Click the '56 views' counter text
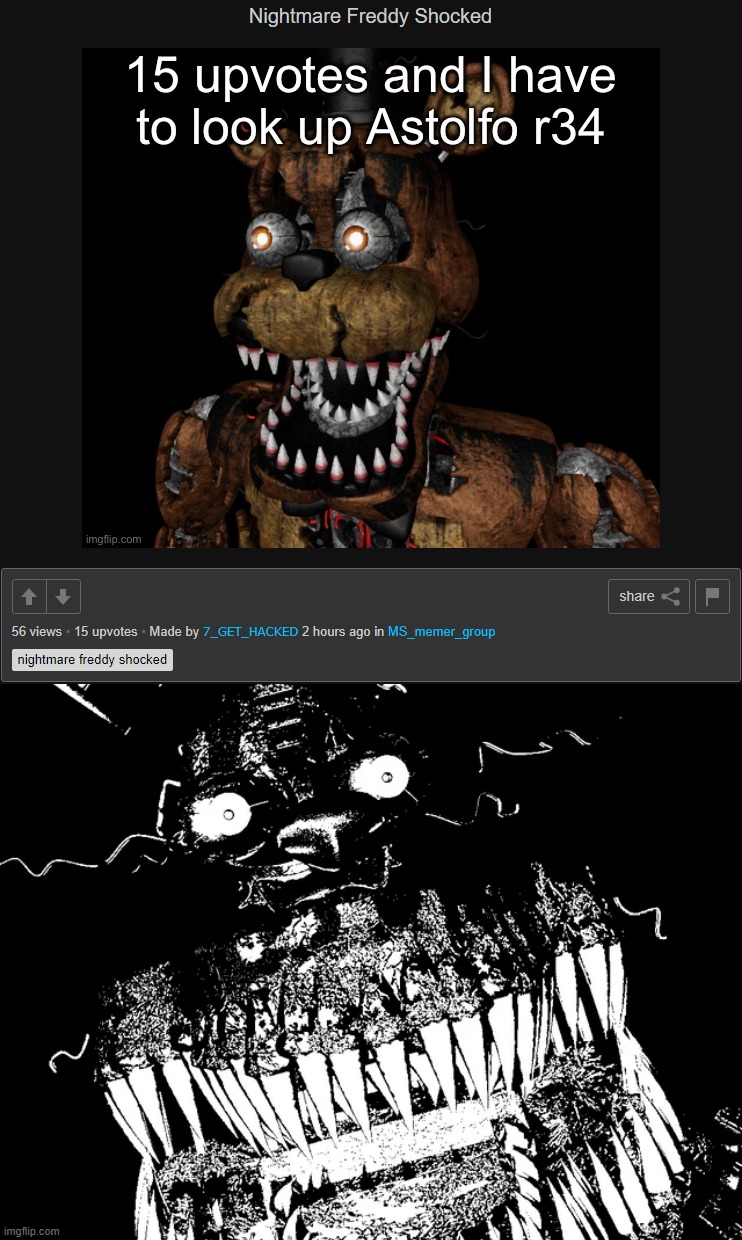Viewport: 742px width, 1240px height. pos(37,632)
